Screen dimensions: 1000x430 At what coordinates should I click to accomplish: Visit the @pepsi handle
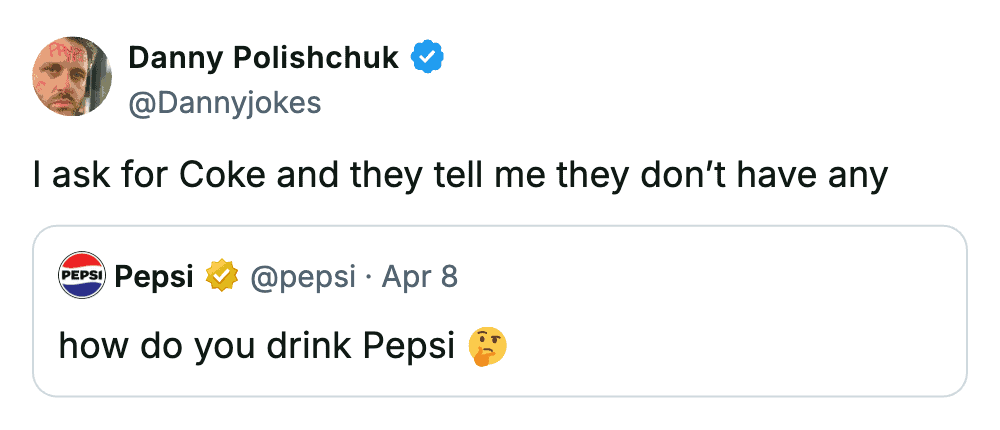tap(301, 276)
